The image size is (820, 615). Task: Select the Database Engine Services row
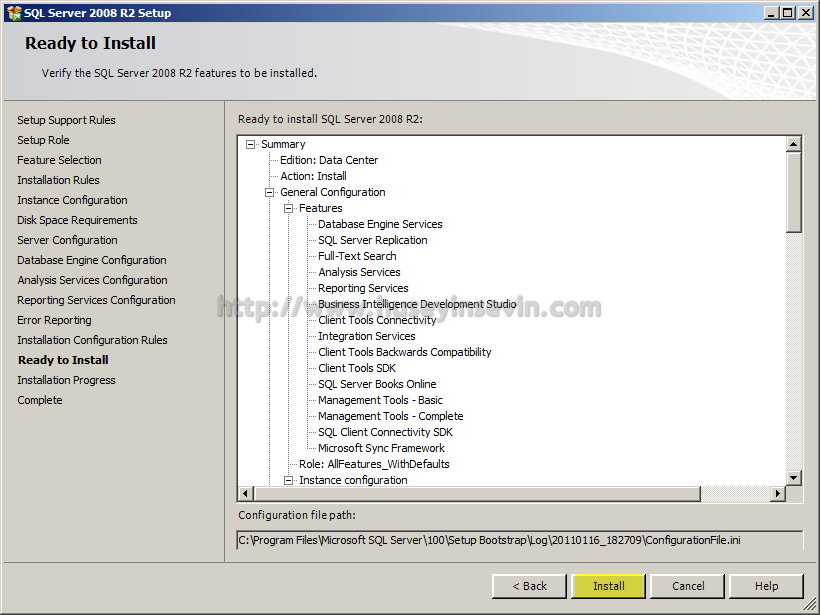pos(380,224)
